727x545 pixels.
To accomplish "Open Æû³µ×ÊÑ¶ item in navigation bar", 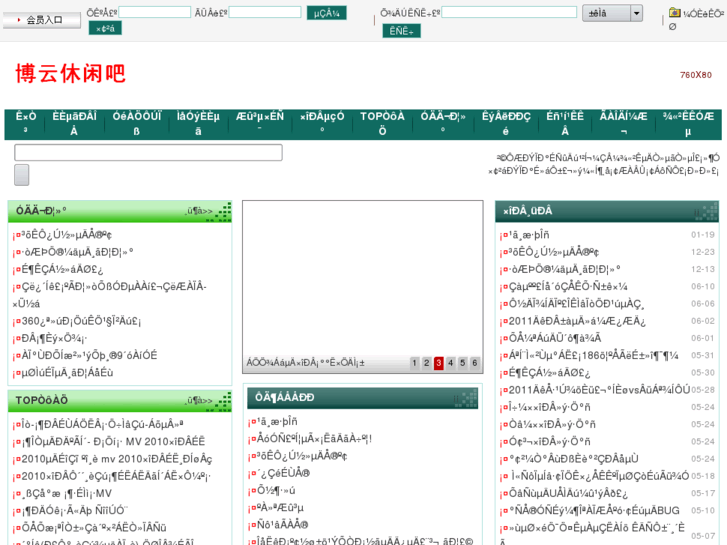I will coord(260,123).
